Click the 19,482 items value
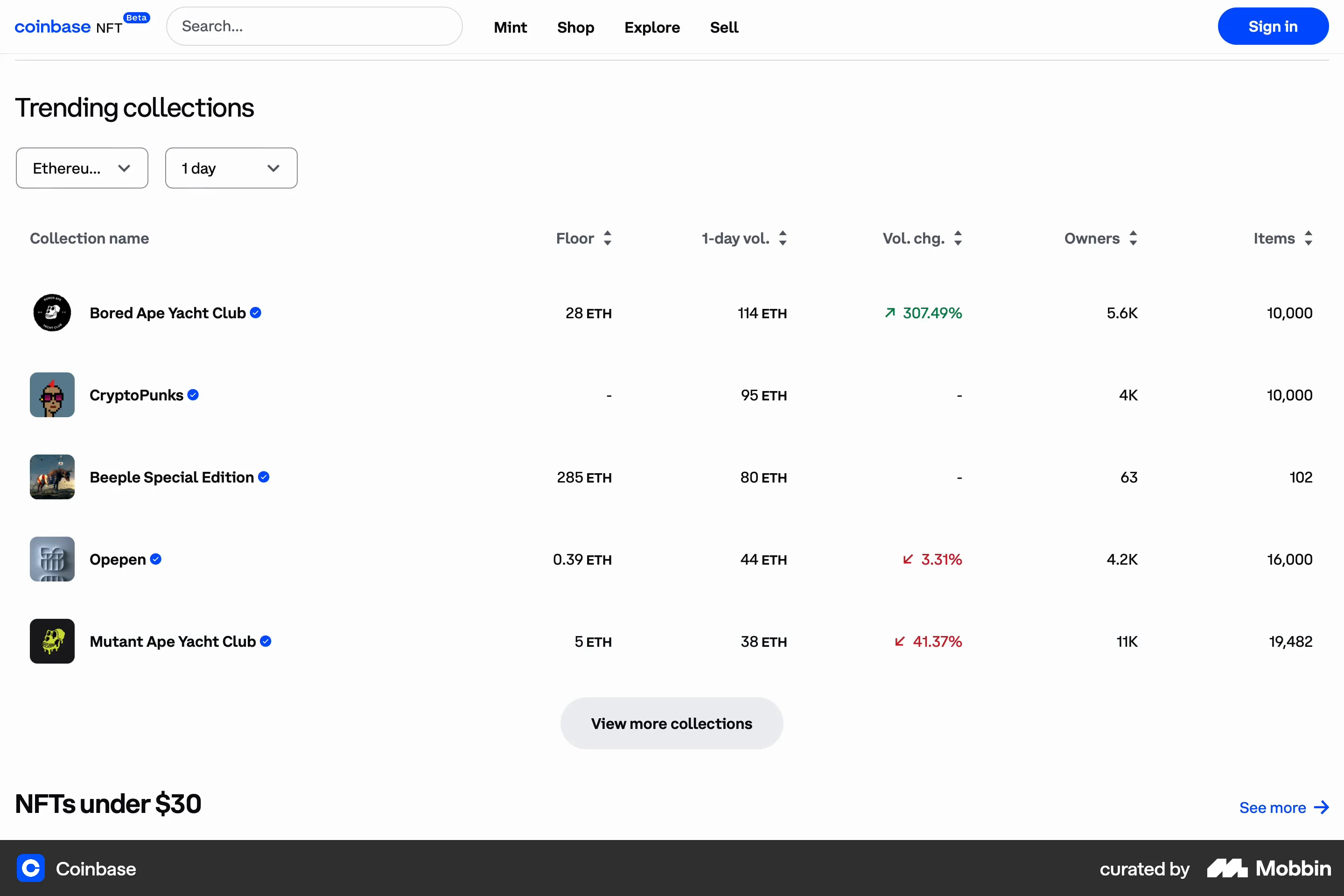1344x896 pixels. [1291, 642]
